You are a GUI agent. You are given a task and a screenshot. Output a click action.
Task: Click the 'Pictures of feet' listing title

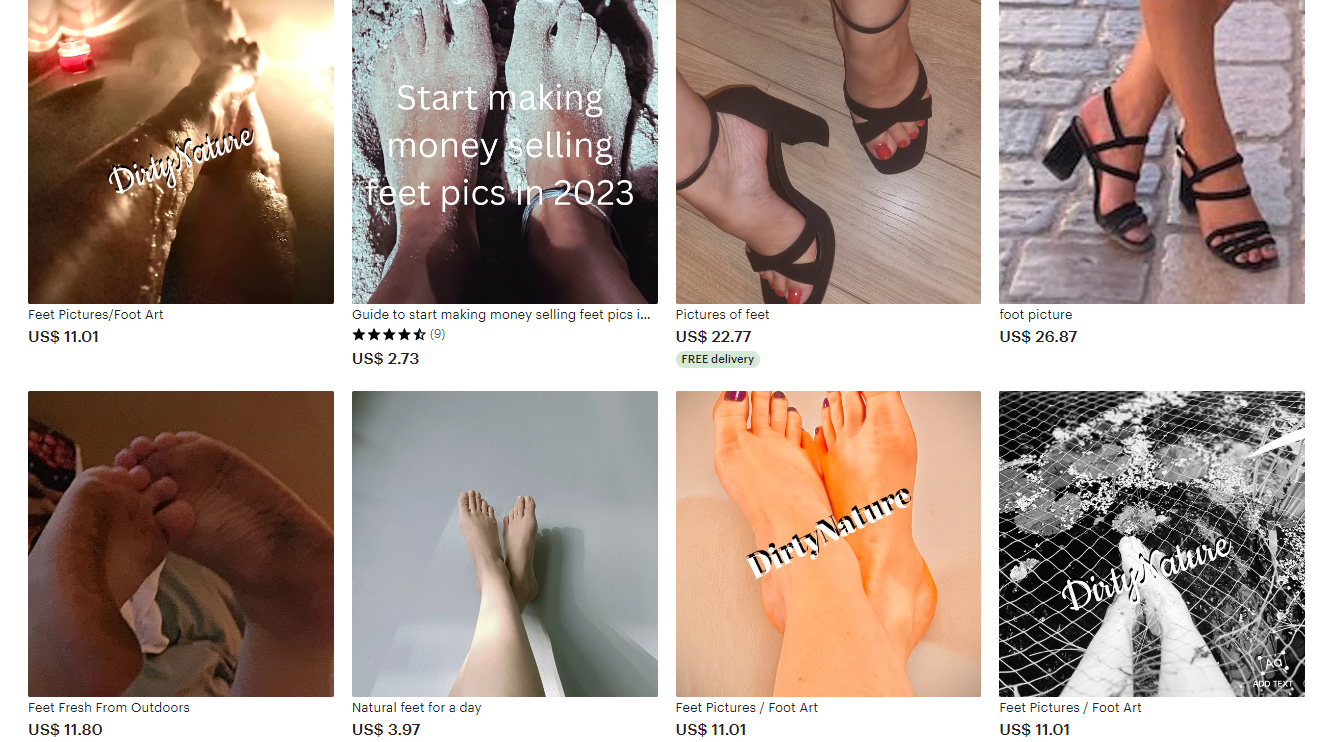coord(723,315)
